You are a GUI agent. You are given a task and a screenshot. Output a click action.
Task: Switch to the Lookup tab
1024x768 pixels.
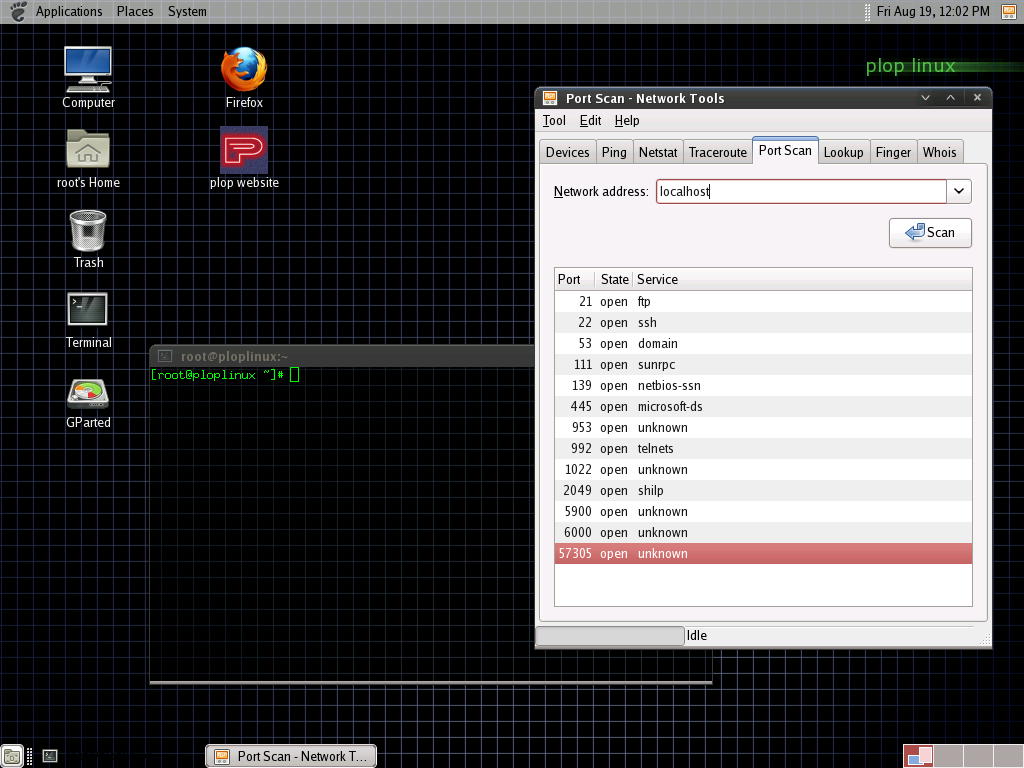843,152
